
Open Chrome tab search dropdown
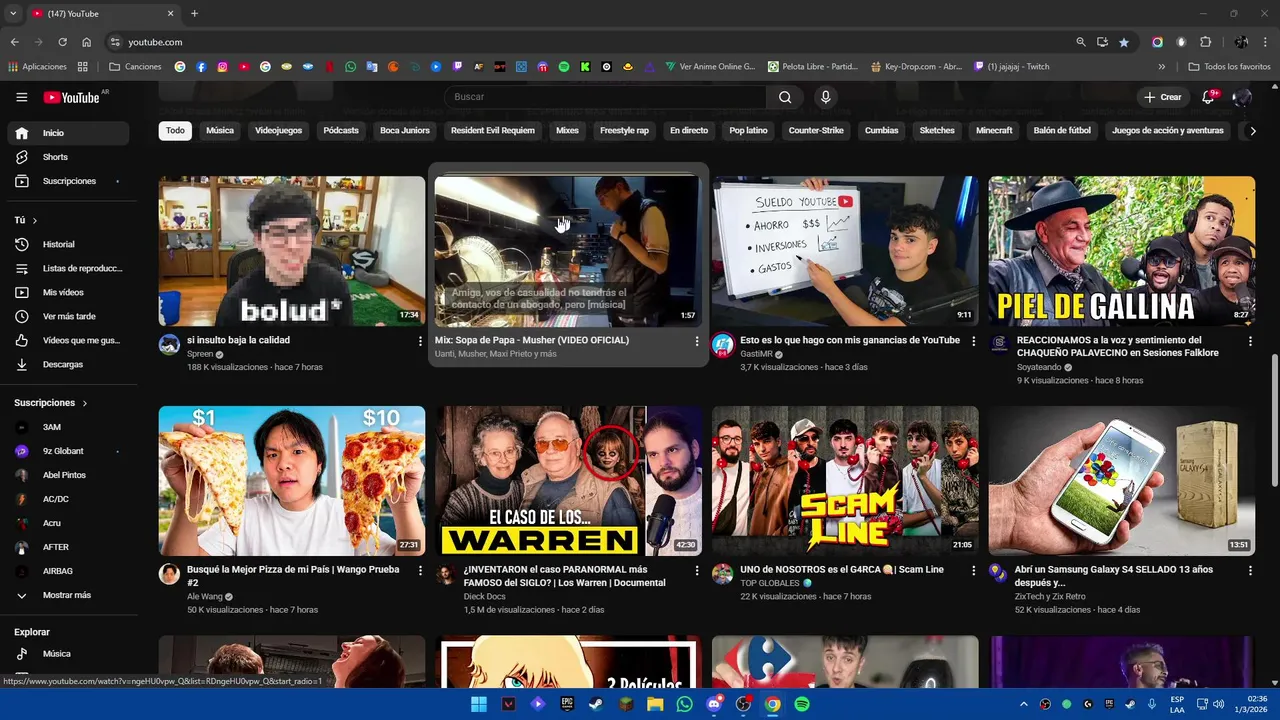pos(13,13)
